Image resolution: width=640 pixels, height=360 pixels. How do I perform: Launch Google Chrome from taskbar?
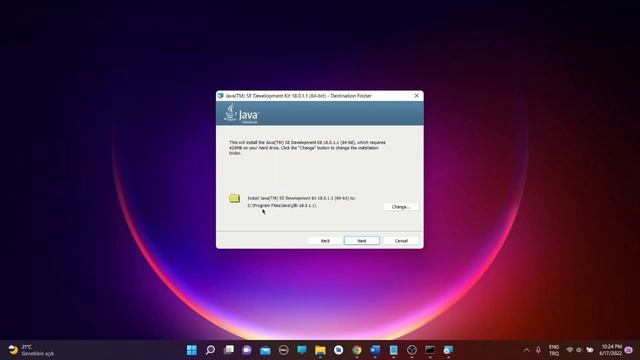pos(357,350)
